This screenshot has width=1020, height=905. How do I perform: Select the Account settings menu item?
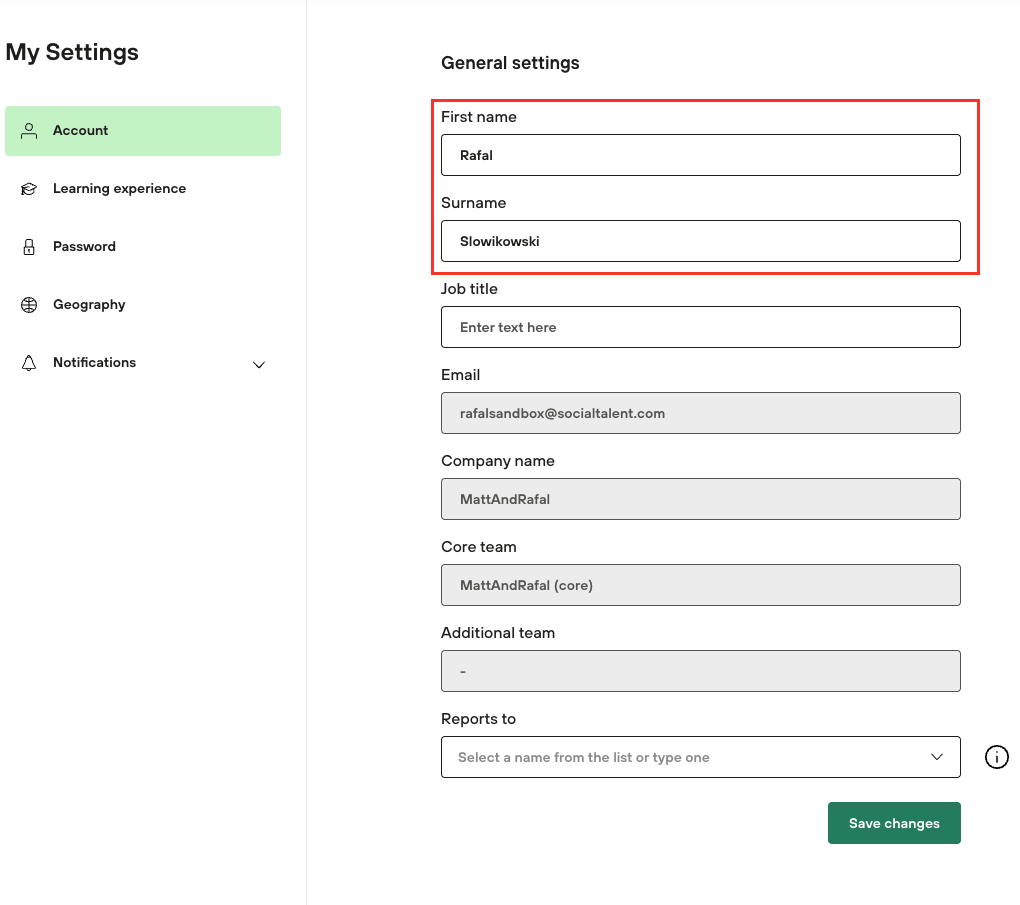tap(81, 130)
